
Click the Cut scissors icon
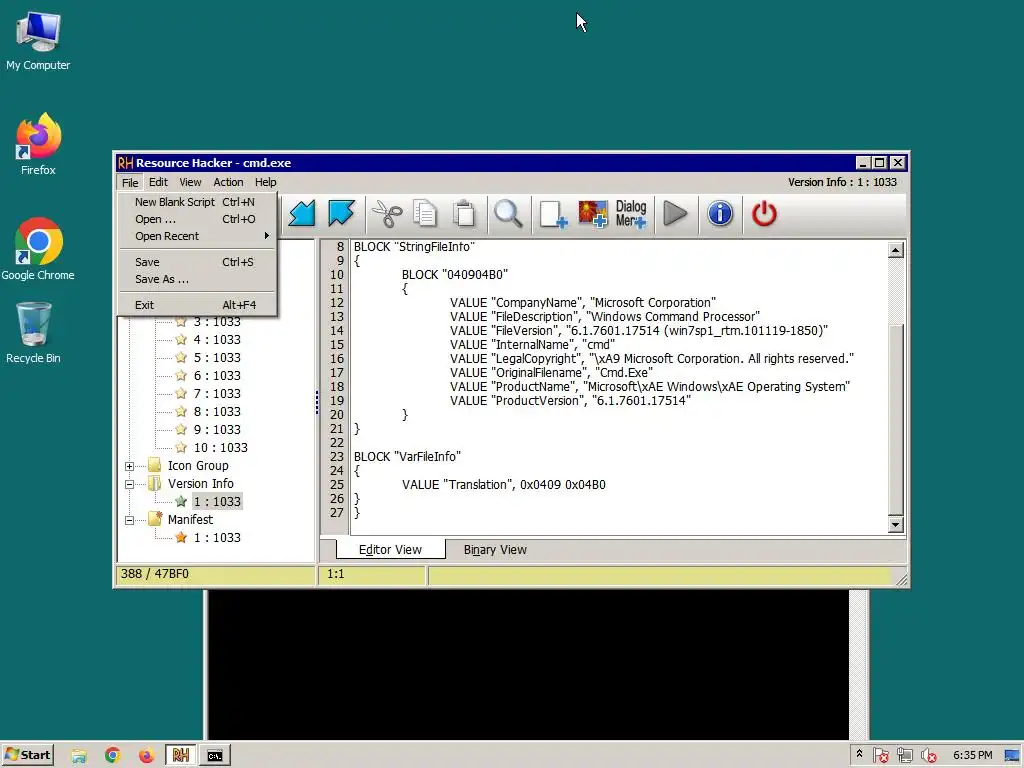(x=387, y=214)
